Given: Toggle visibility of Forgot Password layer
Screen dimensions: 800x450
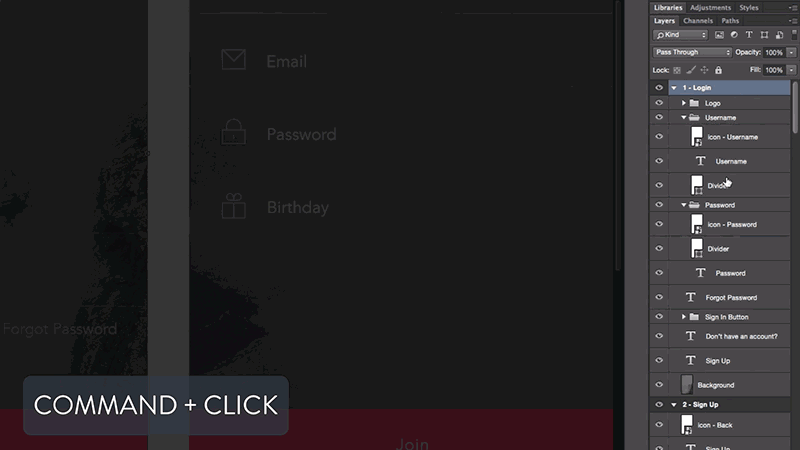Looking at the screenshot, I should pyautogui.click(x=659, y=297).
